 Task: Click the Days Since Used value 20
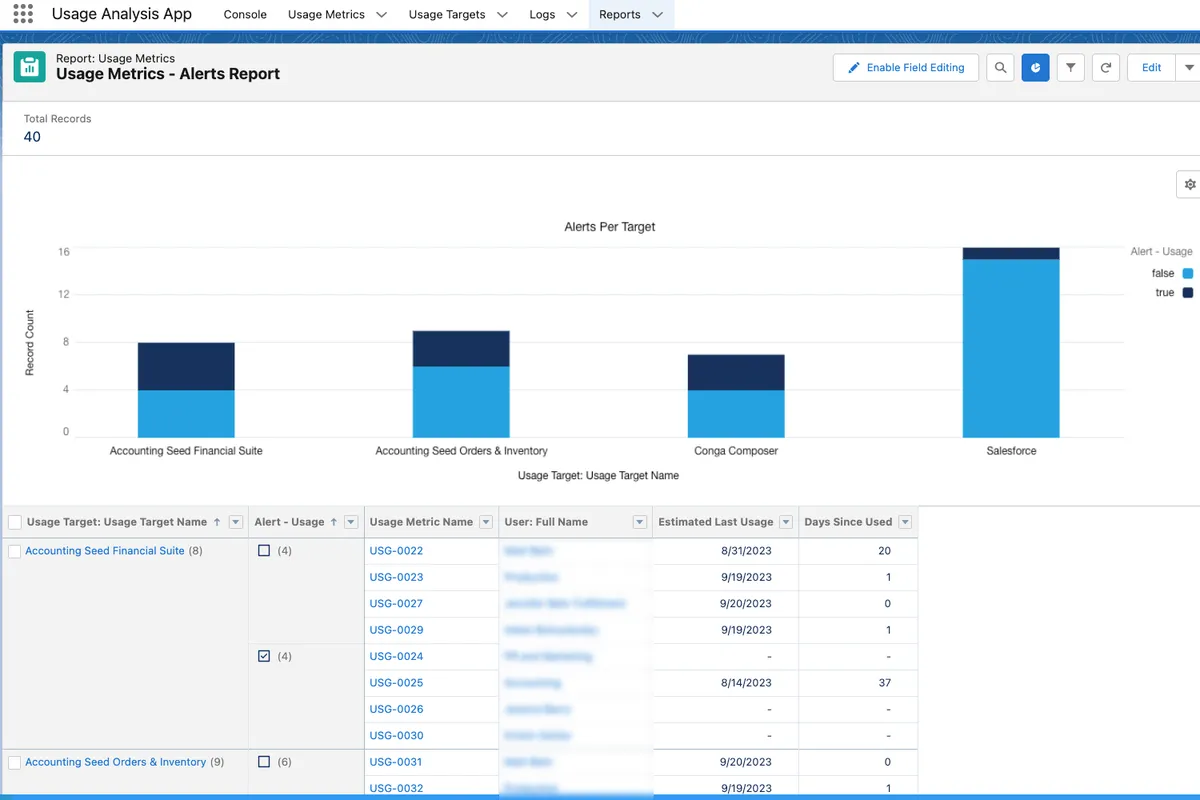[x=884, y=551]
